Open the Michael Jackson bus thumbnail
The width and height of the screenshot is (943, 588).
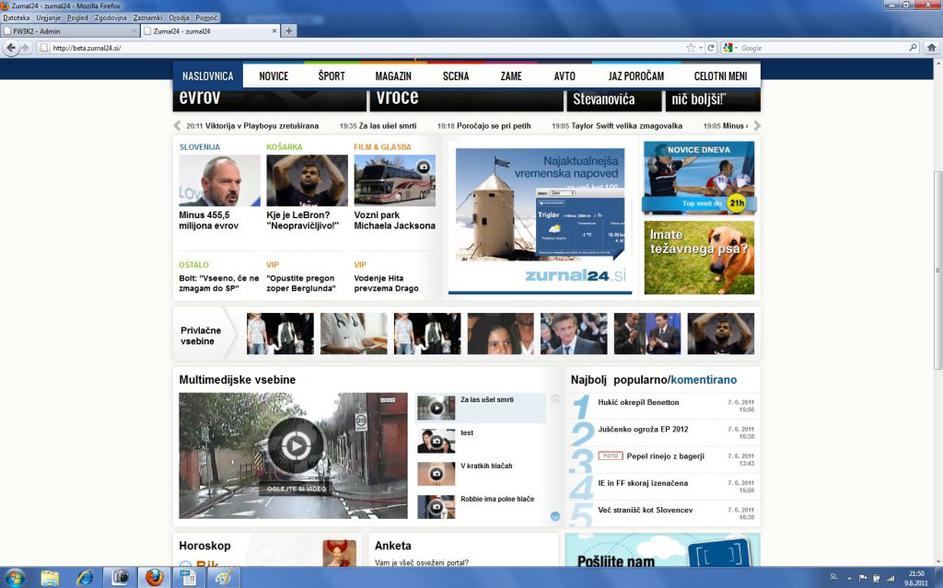(394, 180)
